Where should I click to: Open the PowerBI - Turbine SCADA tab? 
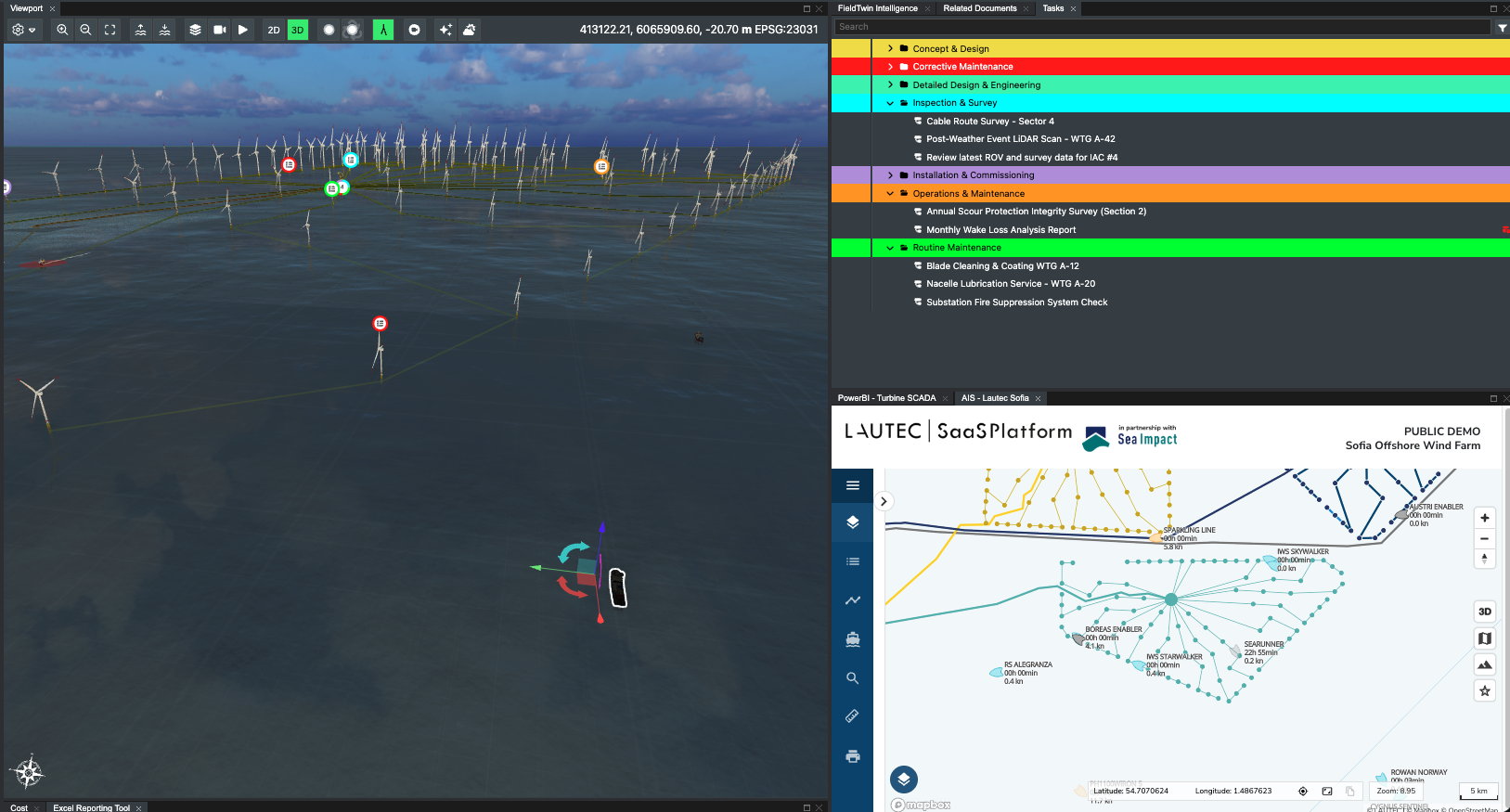(886, 398)
